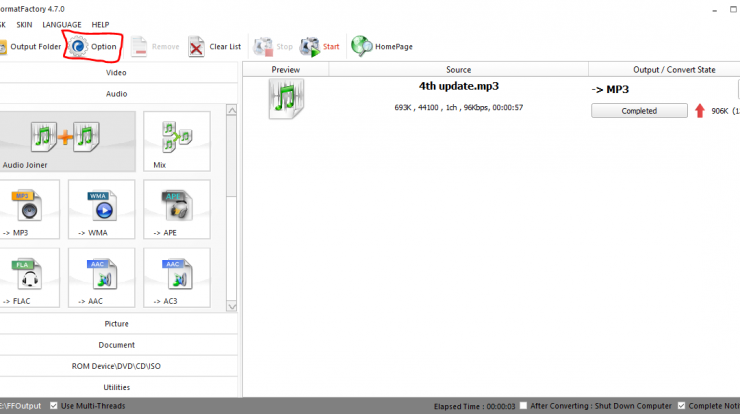Open the LANGUAGE menu
This screenshot has height=414, width=740.
coord(62,25)
